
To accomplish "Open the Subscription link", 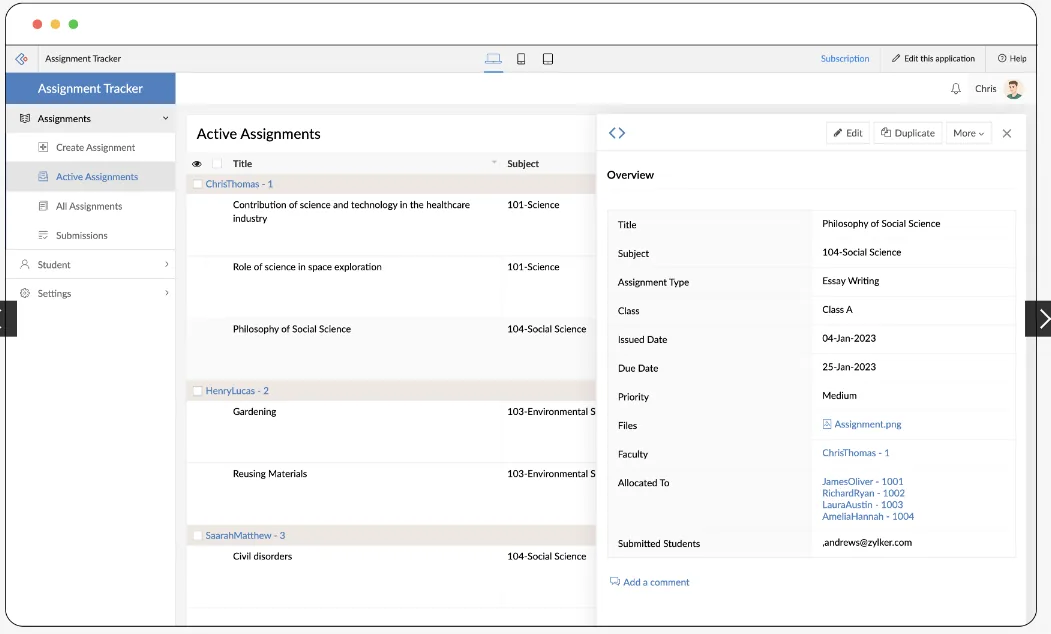I will (845, 59).
